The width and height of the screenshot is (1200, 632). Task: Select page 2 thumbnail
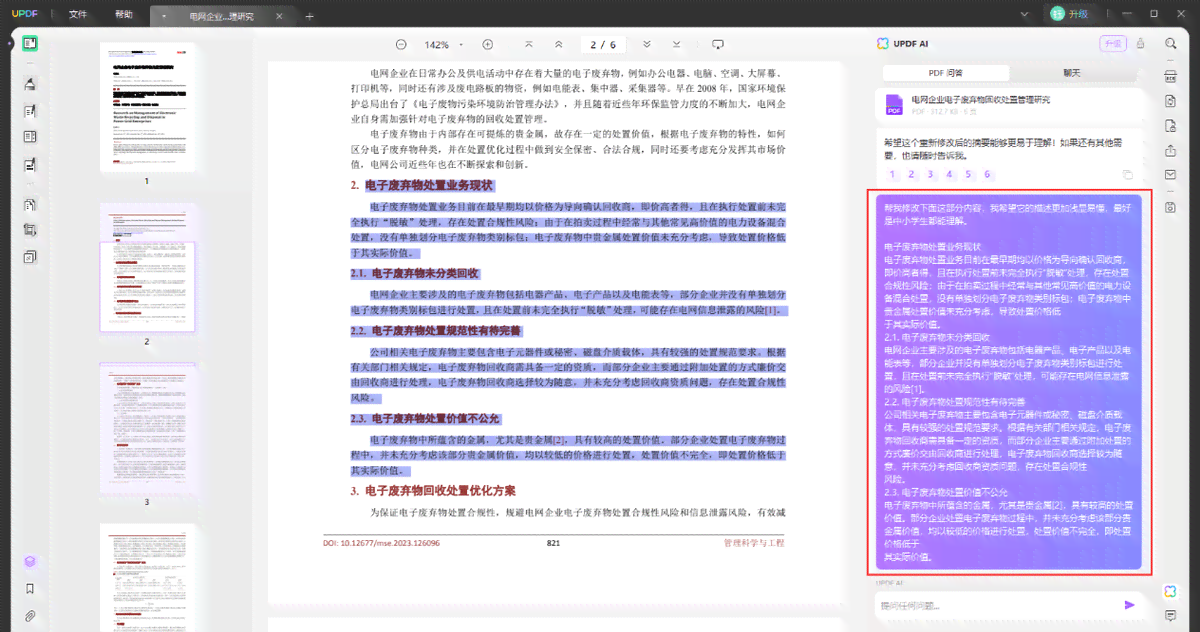coord(147,267)
